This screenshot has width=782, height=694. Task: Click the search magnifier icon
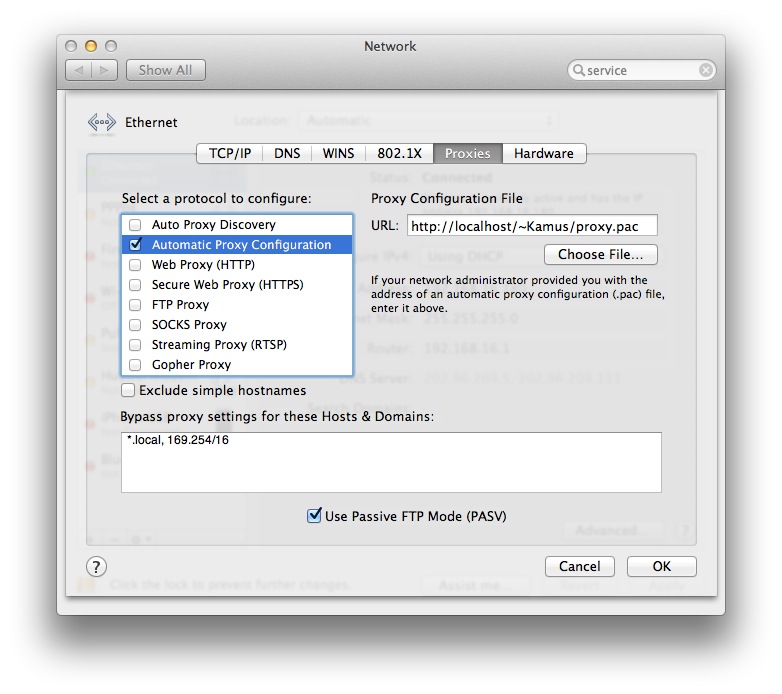tap(579, 70)
